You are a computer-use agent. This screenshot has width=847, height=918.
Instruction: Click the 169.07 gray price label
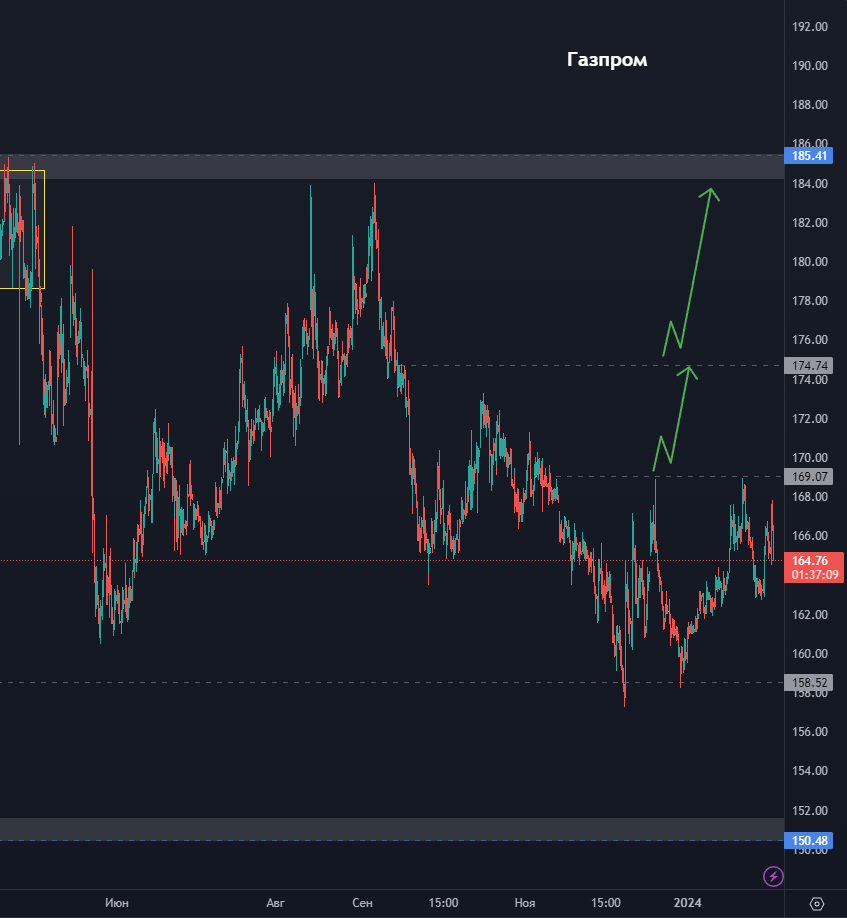808,477
